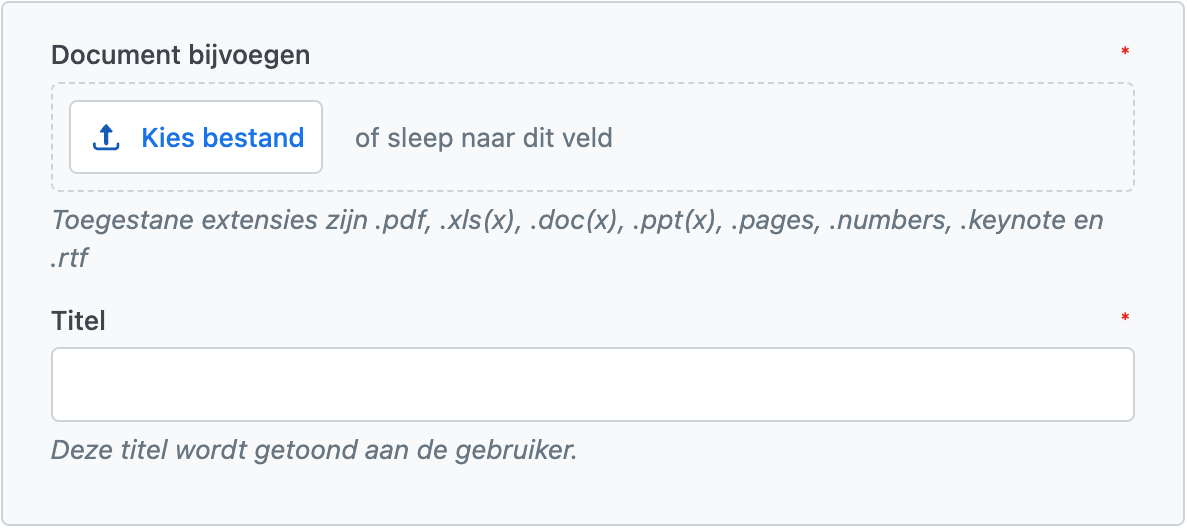Click the .pdf extension text

pyautogui.click(x=403, y=220)
